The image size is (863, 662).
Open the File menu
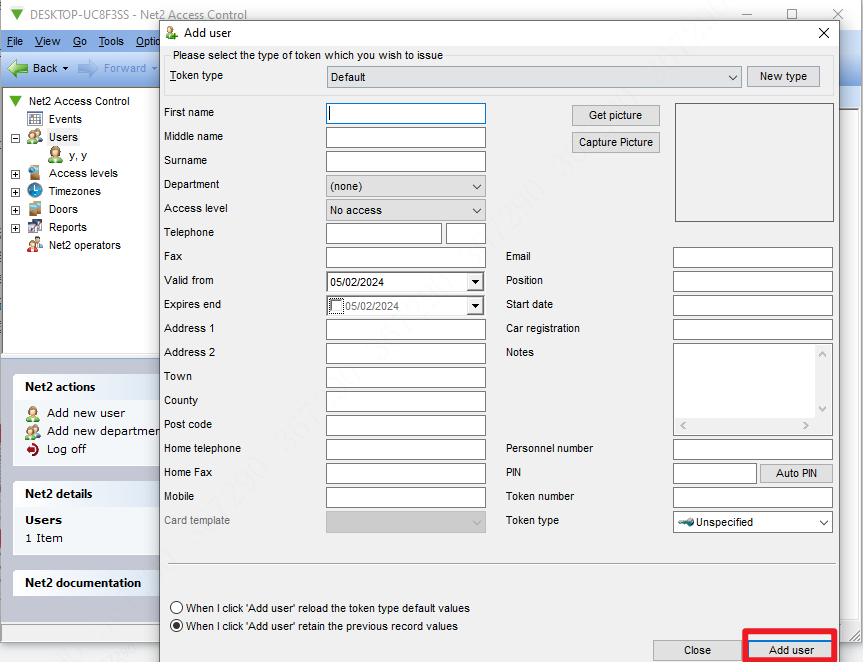click(15, 41)
